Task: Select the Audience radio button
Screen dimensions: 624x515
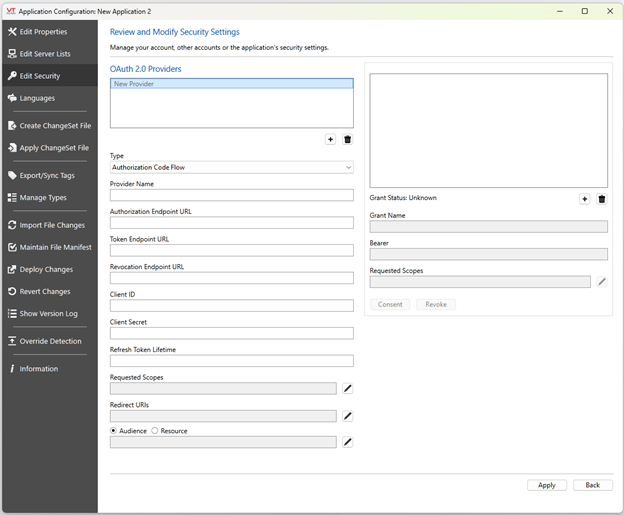Action: click(114, 431)
